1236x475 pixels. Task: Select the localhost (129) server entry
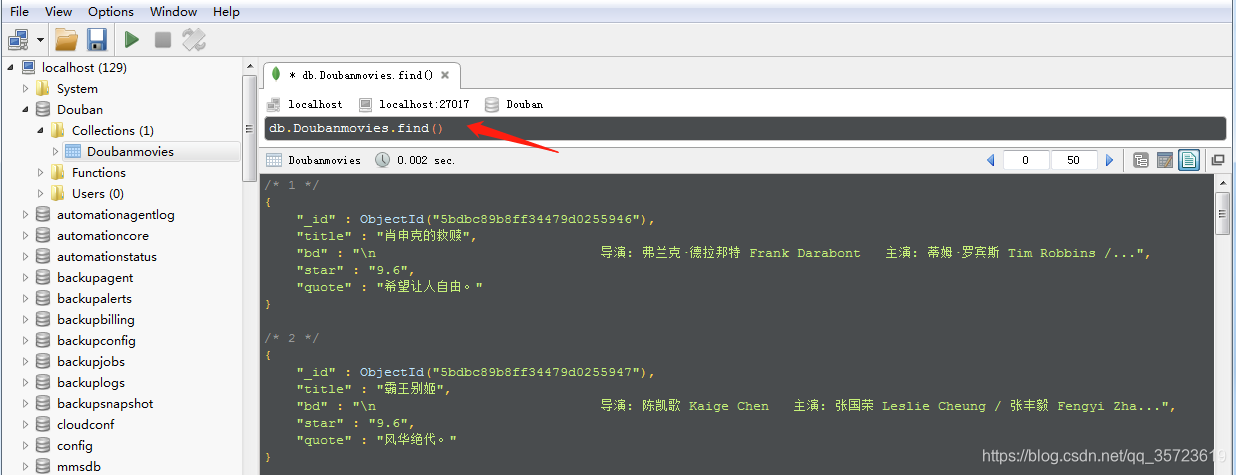pos(84,67)
